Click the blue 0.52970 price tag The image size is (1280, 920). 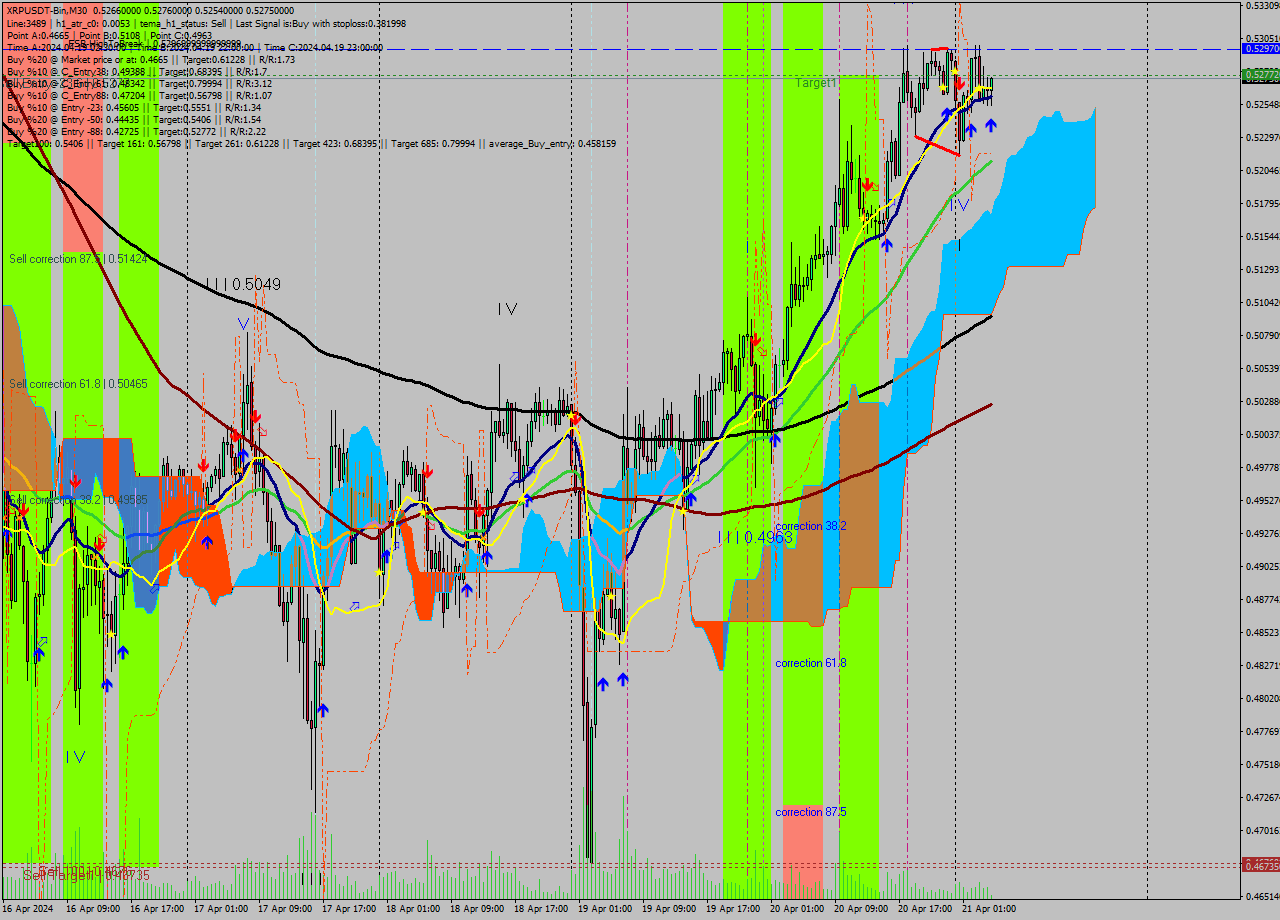[x=1260, y=48]
